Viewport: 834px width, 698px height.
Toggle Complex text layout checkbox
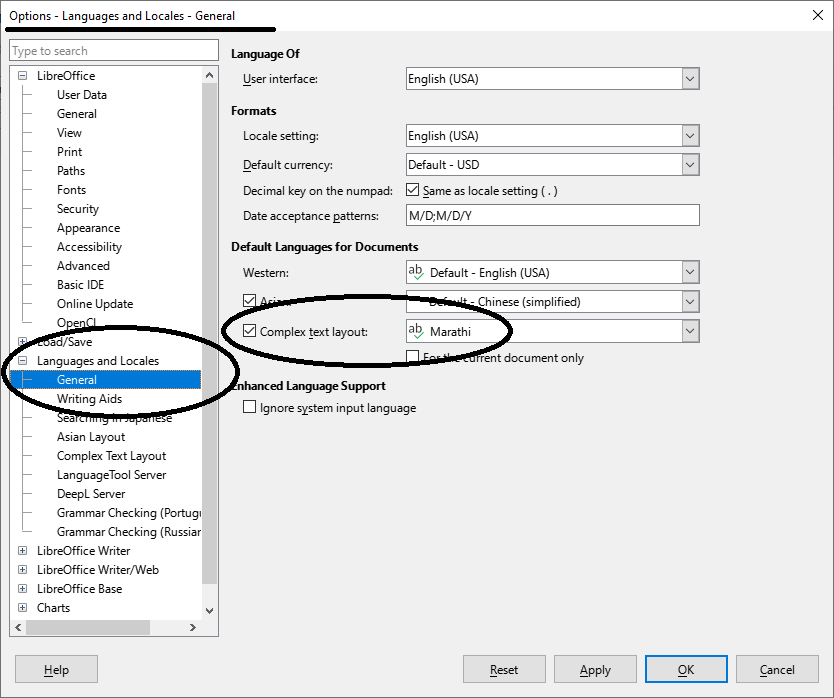pyautogui.click(x=250, y=331)
